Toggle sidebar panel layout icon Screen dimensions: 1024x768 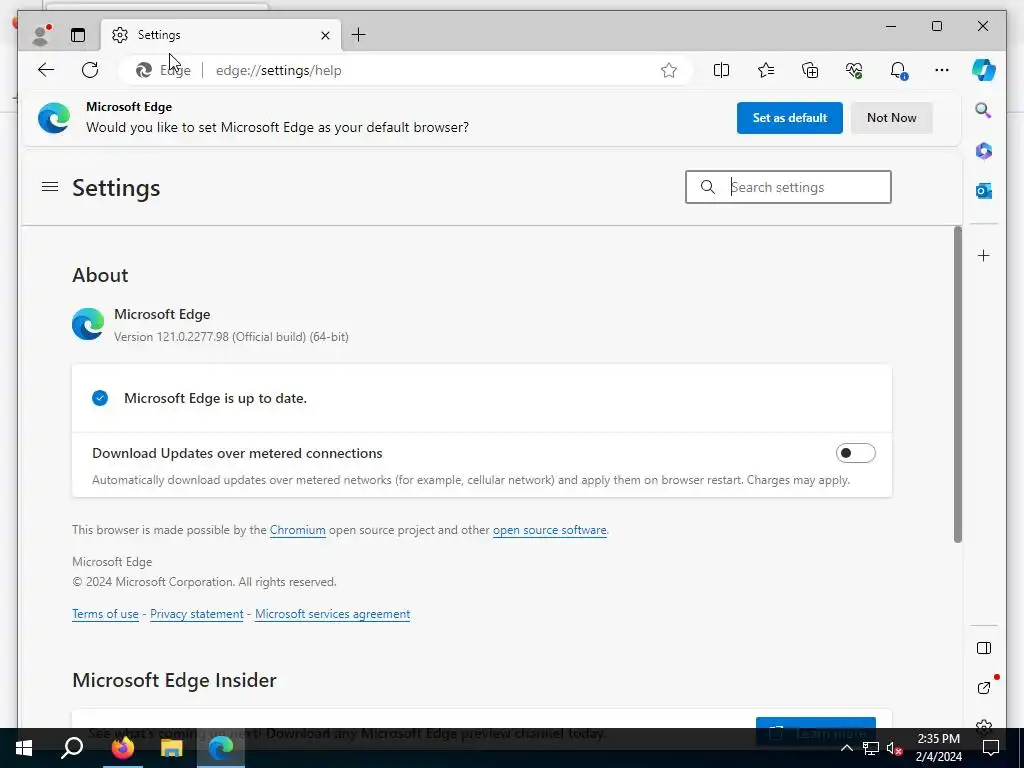984,648
